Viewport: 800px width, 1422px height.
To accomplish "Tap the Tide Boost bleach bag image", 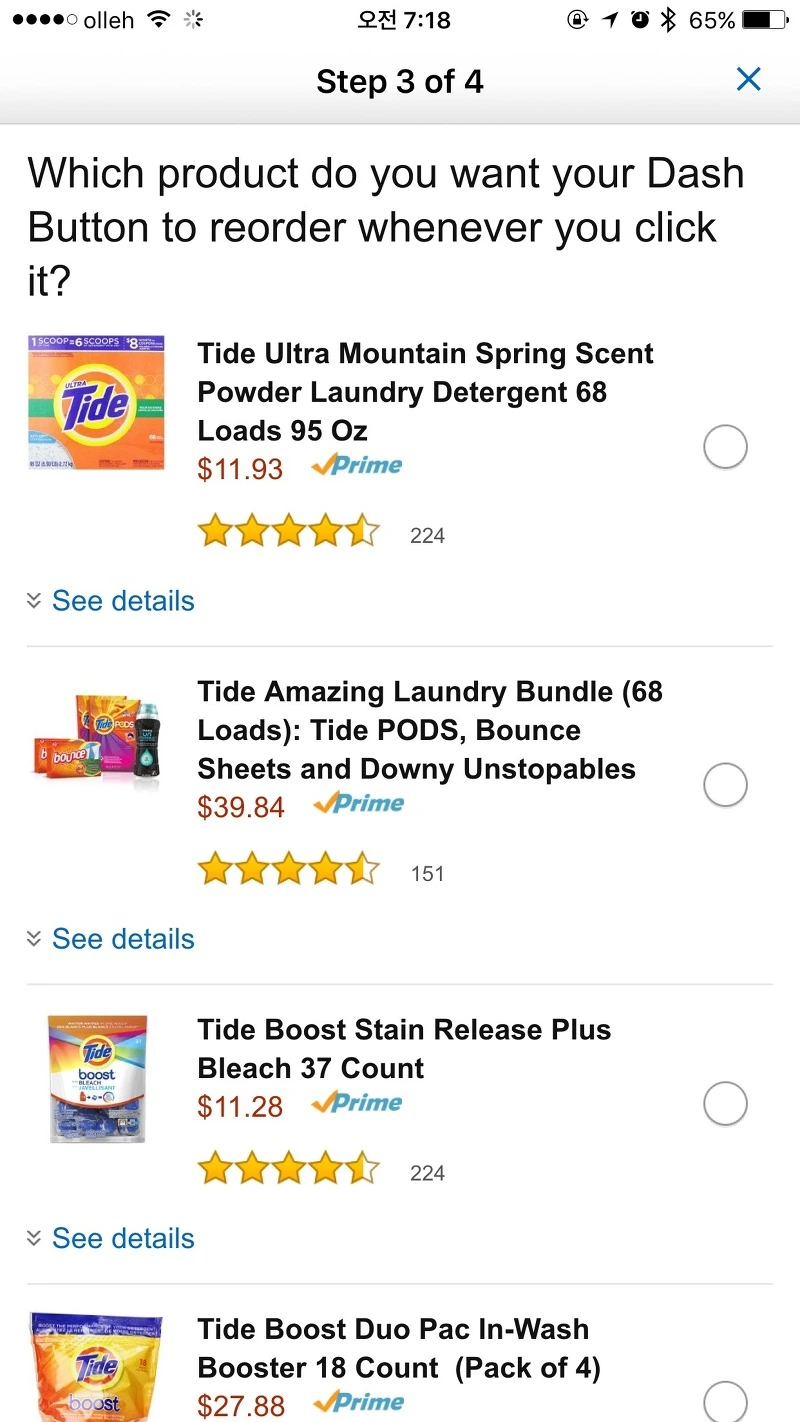I will (x=97, y=1078).
